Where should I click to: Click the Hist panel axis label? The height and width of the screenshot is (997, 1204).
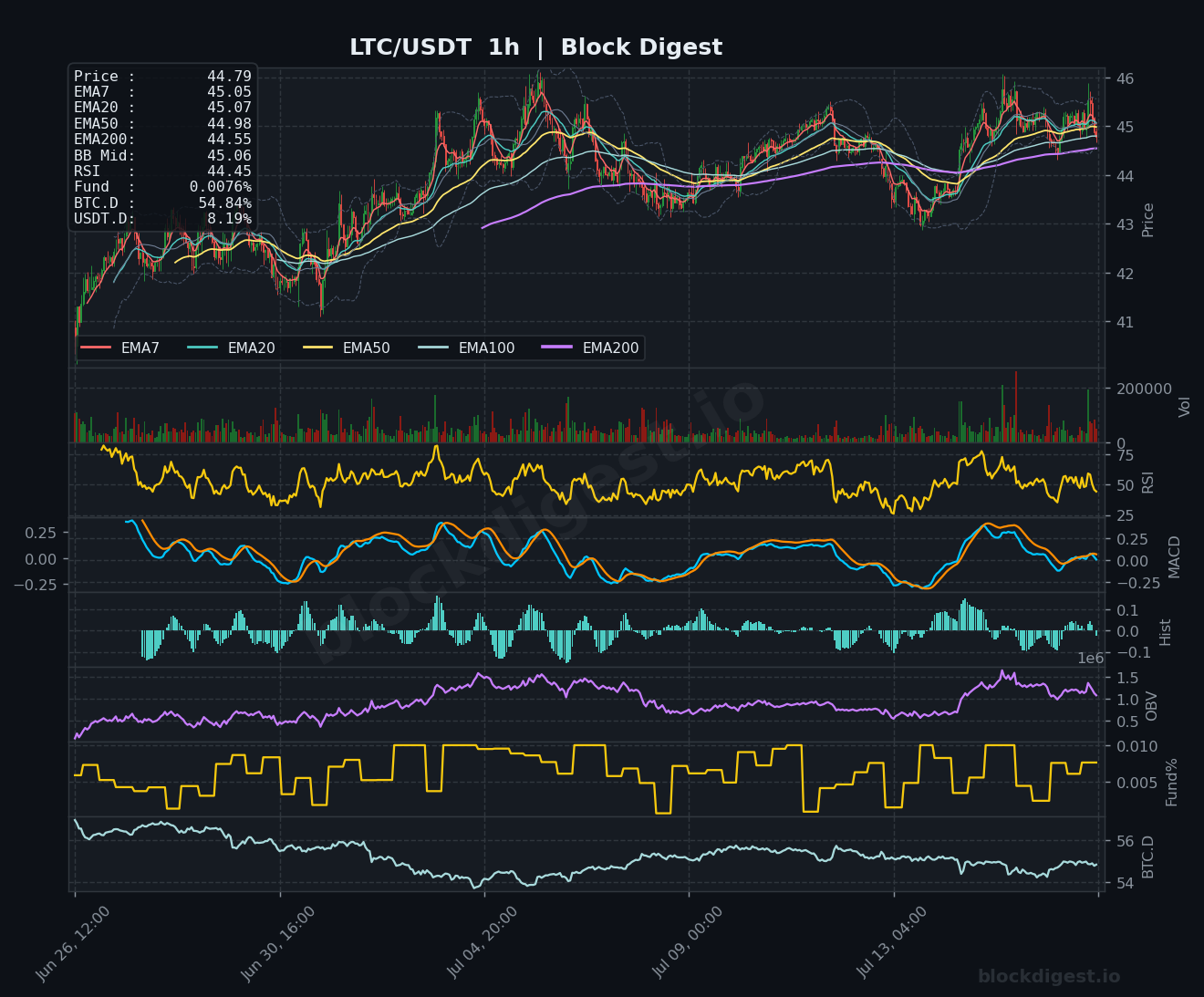tap(1165, 632)
